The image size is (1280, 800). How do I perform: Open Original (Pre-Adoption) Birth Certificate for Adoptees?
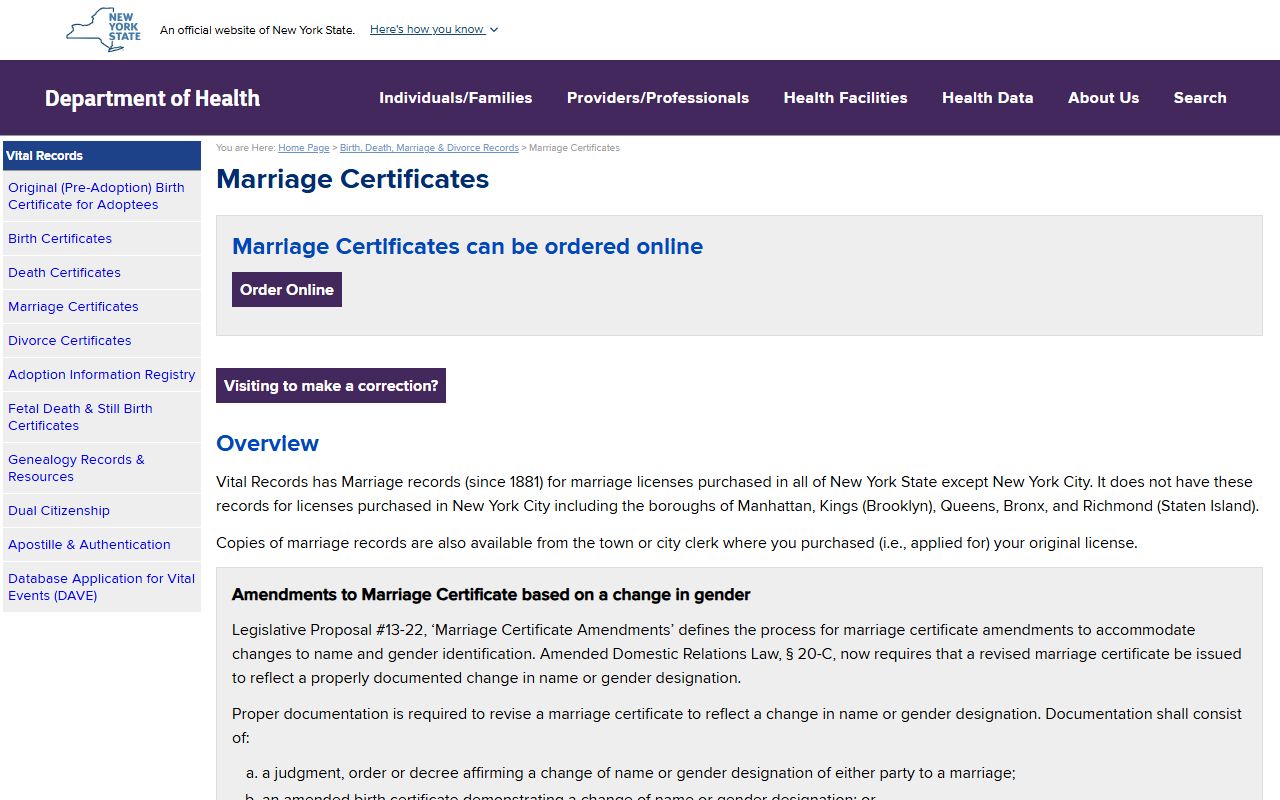point(102,196)
